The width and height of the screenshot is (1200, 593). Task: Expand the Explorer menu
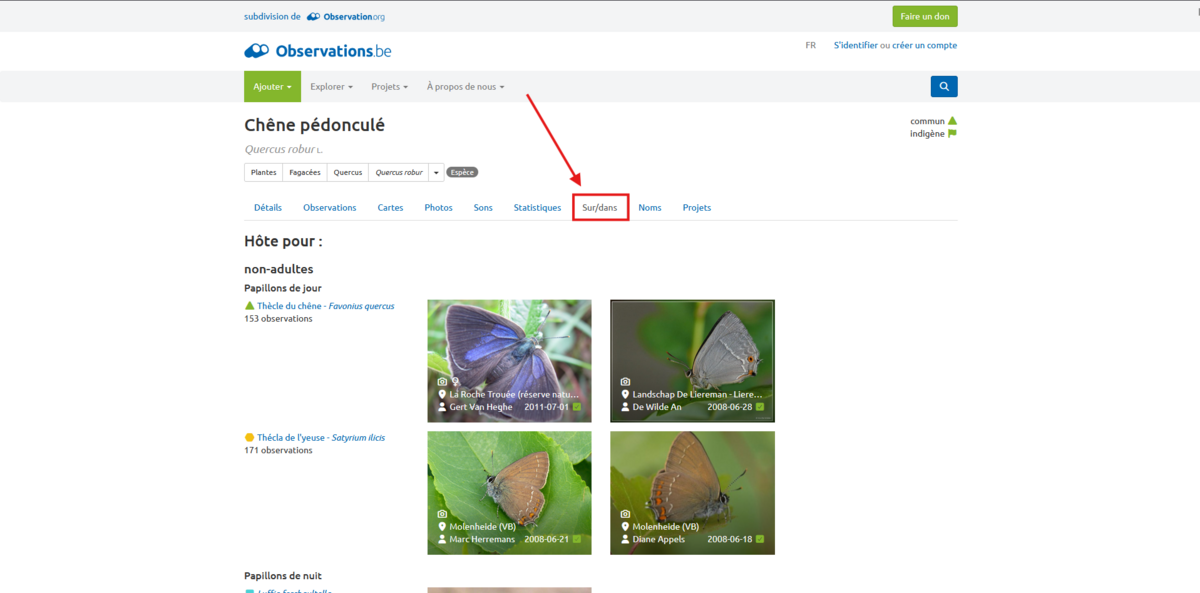(x=331, y=87)
